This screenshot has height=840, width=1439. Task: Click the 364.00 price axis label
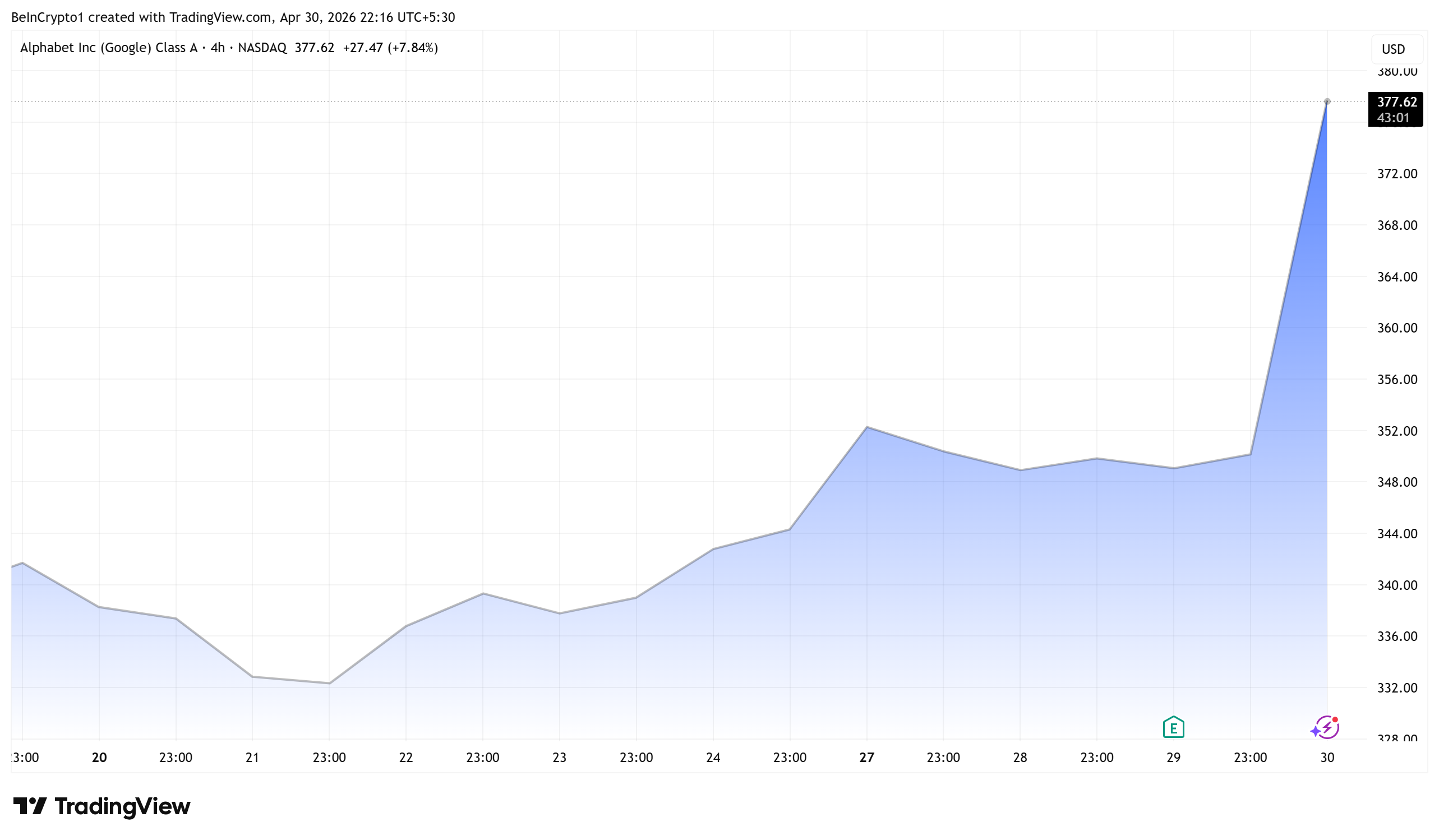(x=1398, y=277)
